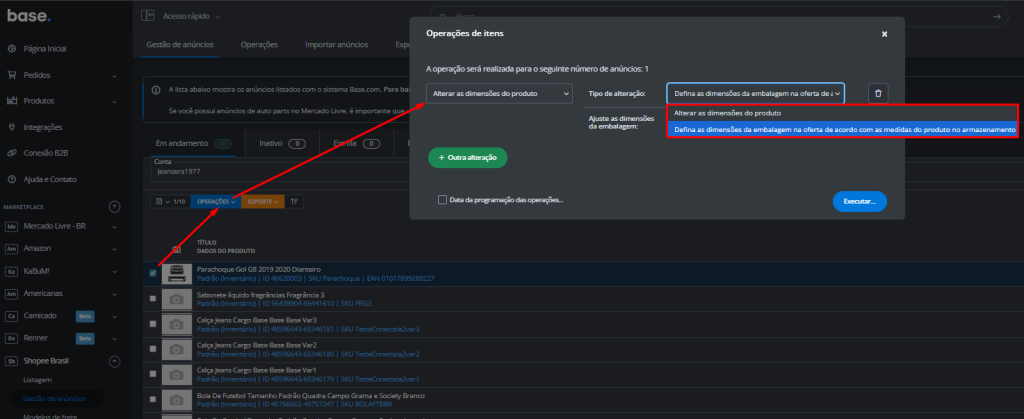Open the Inativo status tab

click(282, 143)
